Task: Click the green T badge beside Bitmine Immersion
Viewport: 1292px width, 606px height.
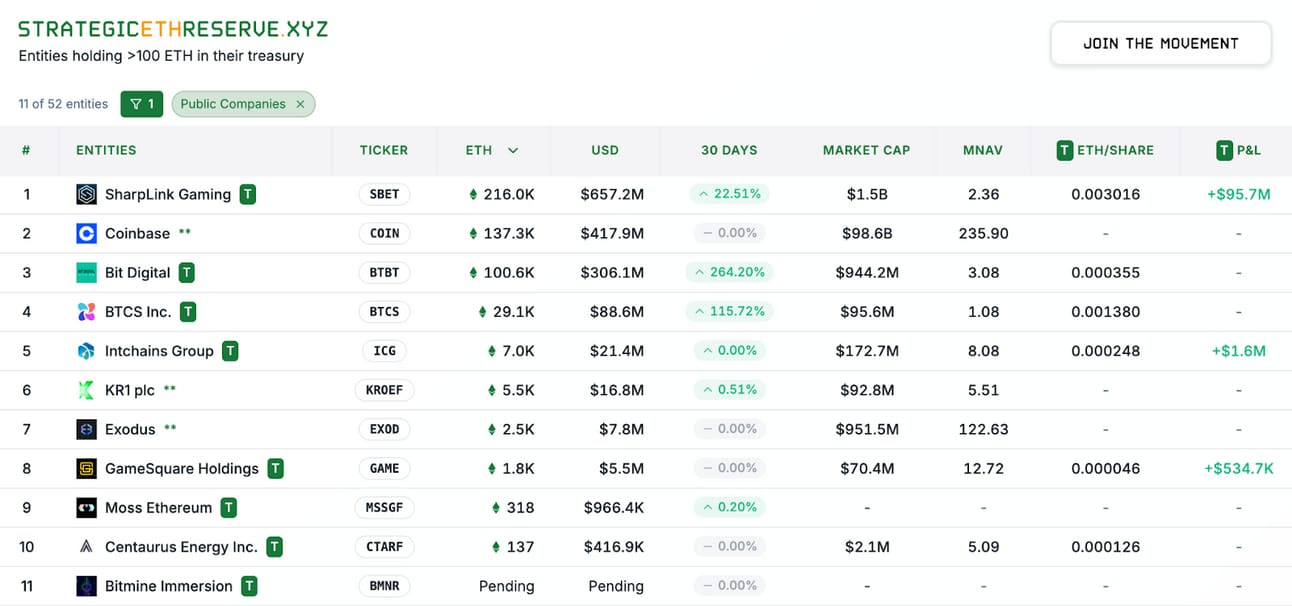Action: [249, 586]
